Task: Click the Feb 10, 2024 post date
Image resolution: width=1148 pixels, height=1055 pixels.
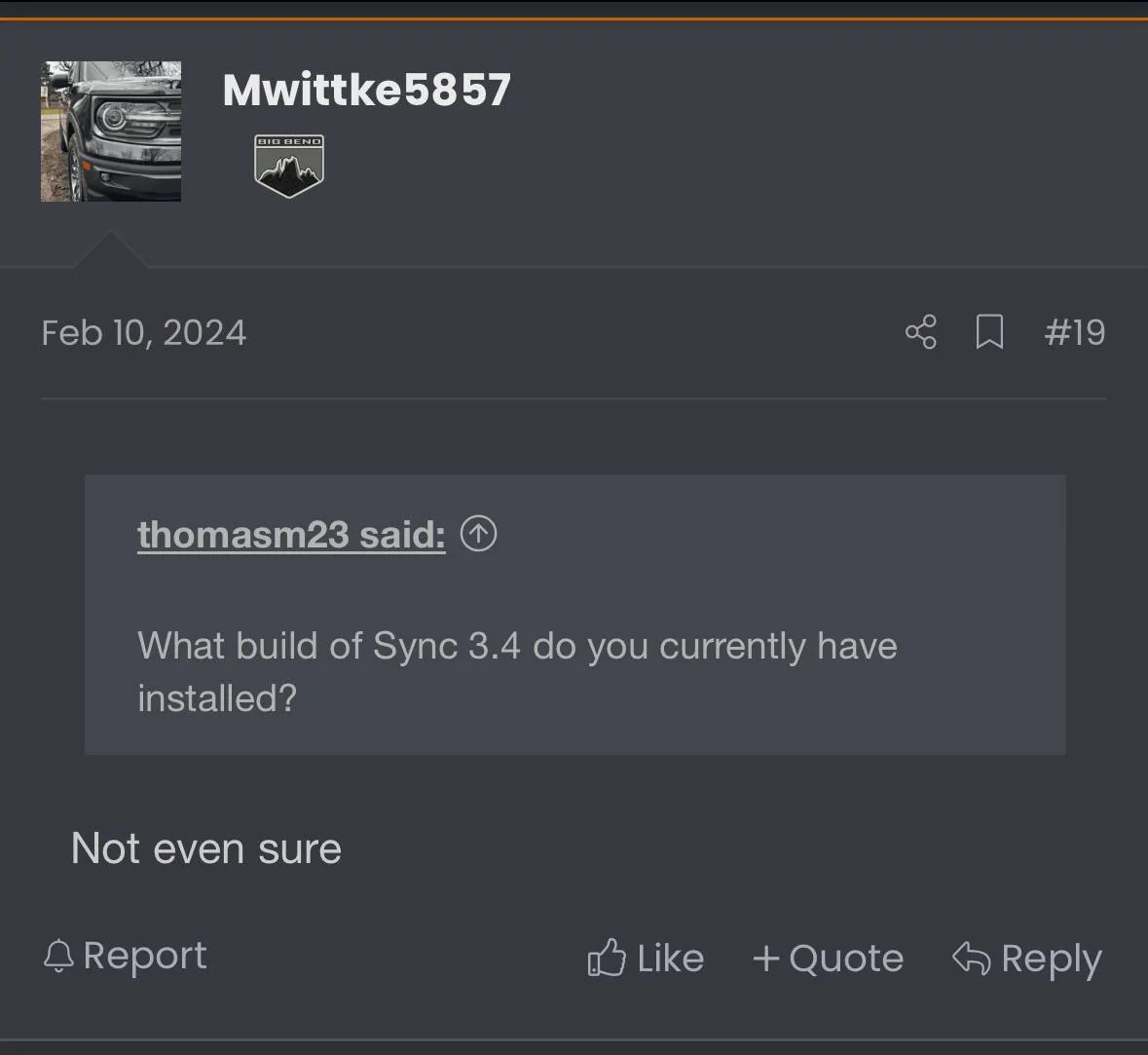Action: click(144, 333)
